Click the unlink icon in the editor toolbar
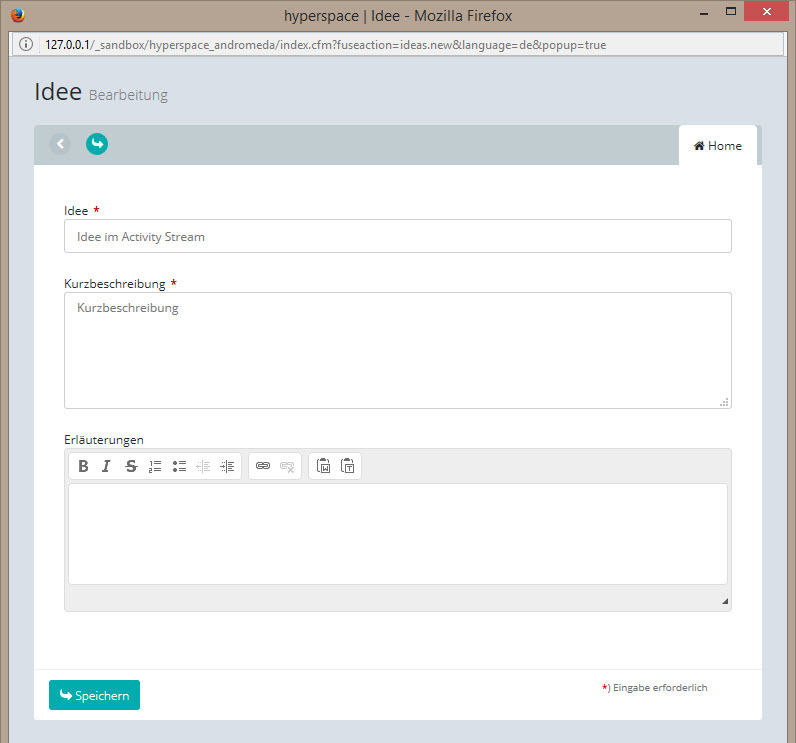The height and width of the screenshot is (743, 796). pyautogui.click(x=287, y=466)
